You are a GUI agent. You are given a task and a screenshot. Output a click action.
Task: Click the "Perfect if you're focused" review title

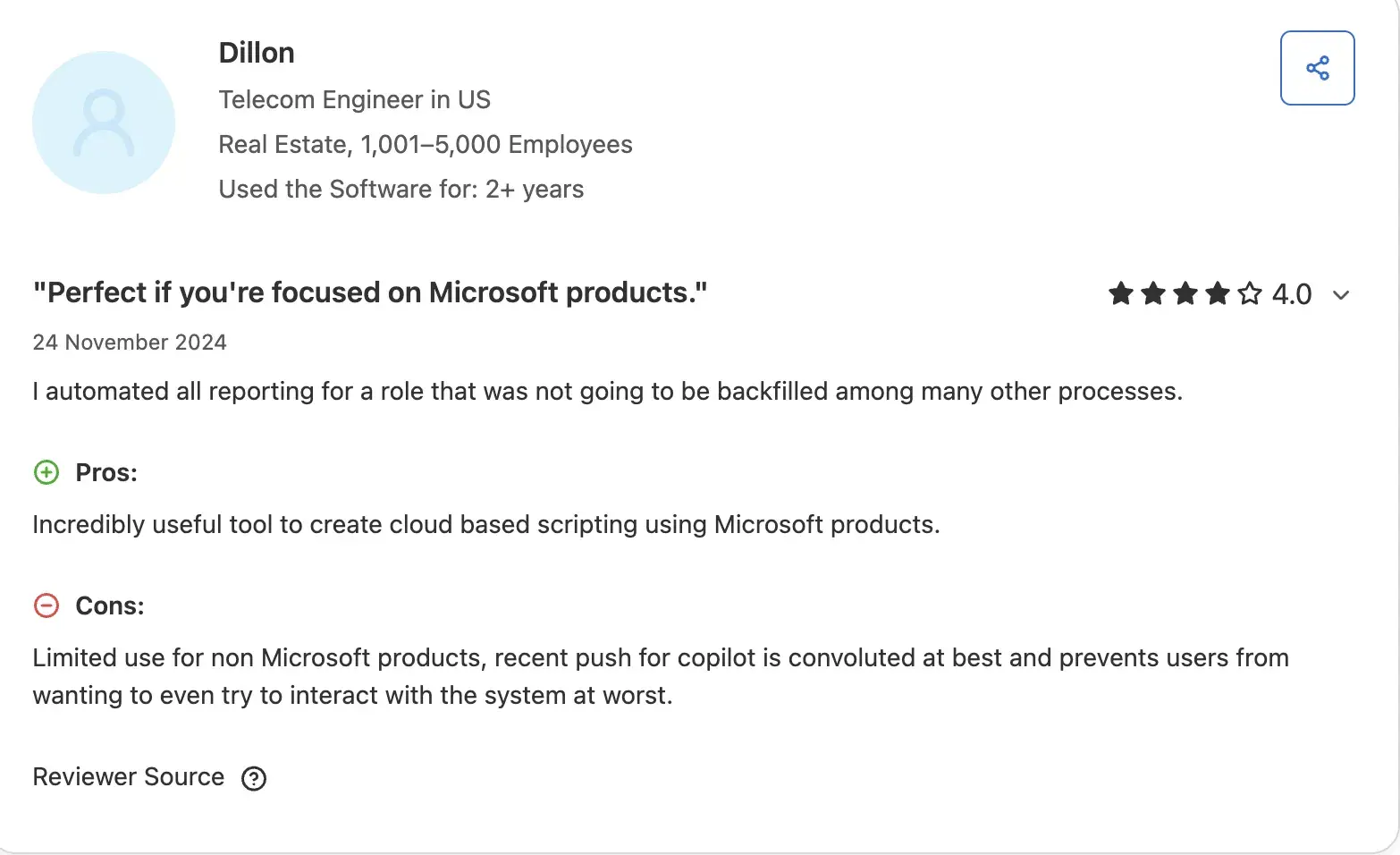pyautogui.click(x=370, y=292)
